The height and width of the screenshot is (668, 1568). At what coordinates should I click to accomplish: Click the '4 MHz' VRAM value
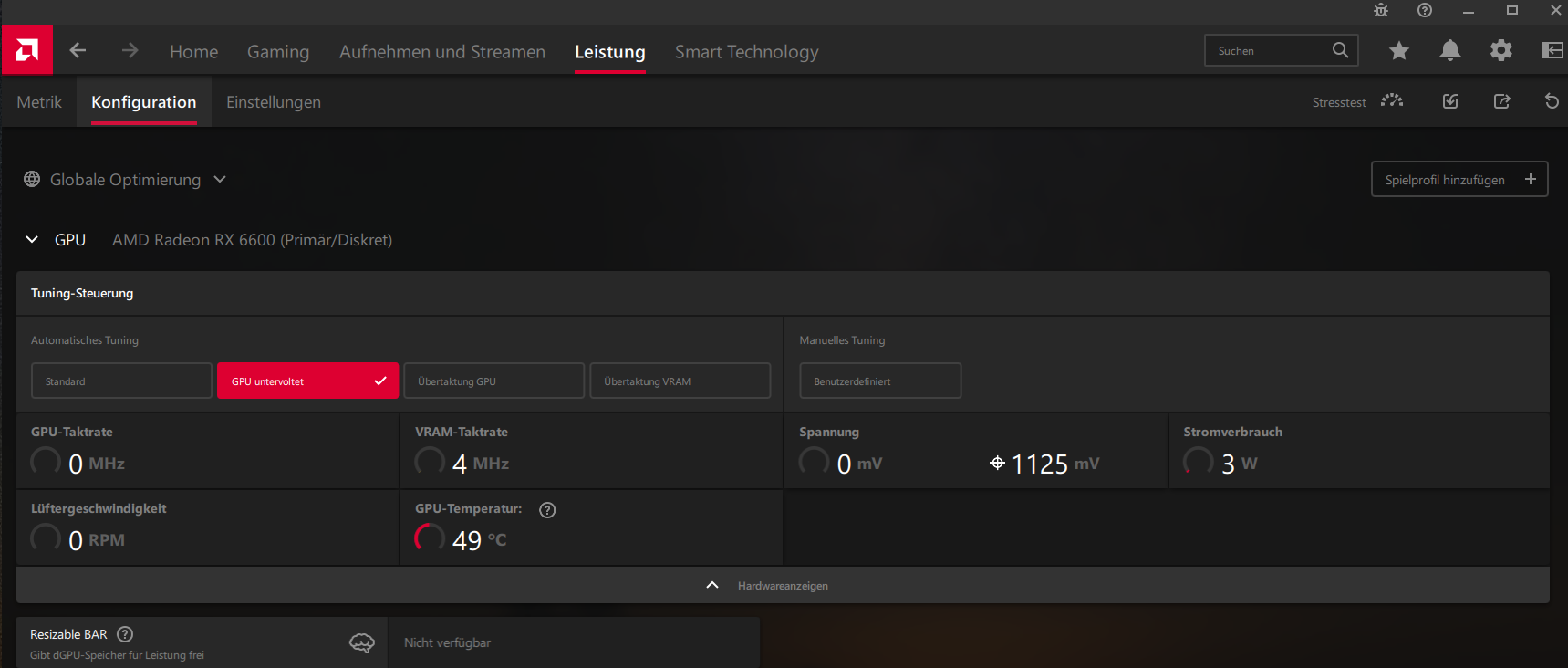pos(481,464)
